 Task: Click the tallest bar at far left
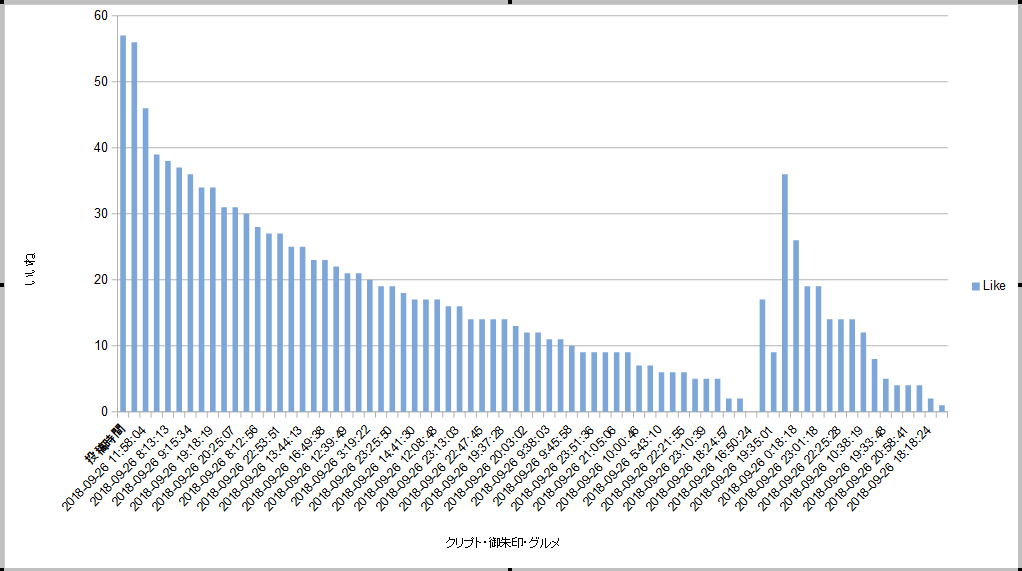point(123,223)
